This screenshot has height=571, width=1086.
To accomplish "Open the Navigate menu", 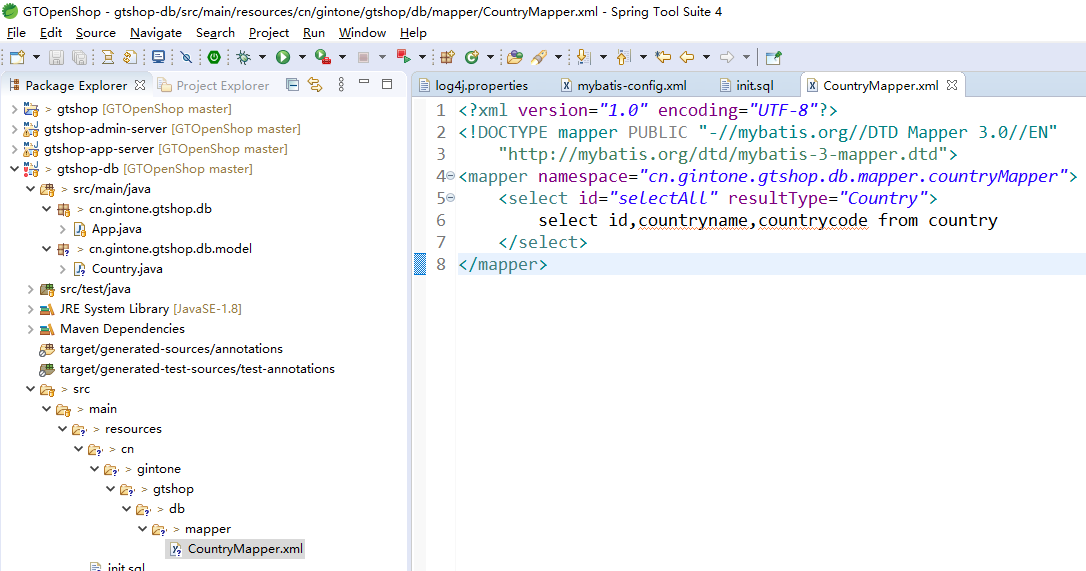I will (155, 33).
